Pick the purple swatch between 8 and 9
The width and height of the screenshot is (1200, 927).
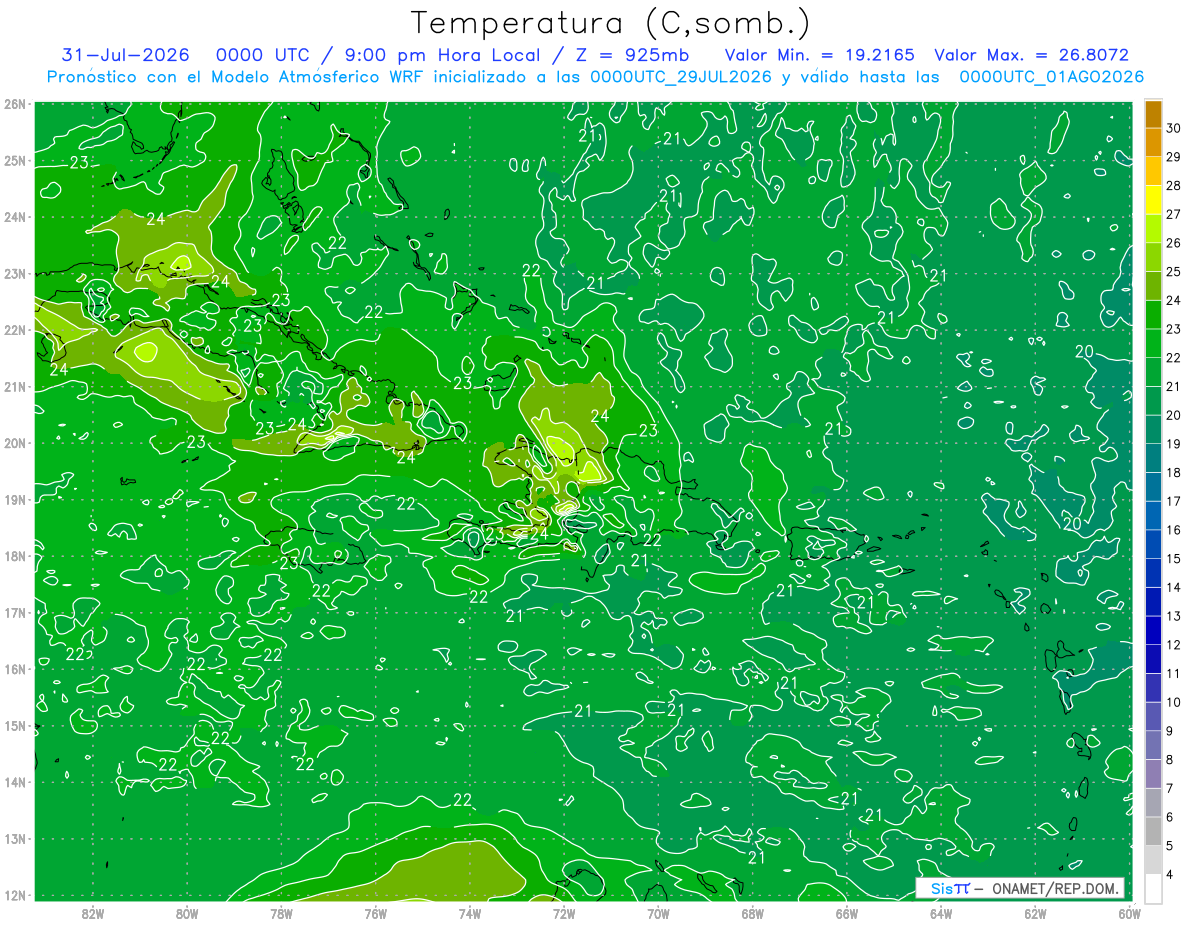[1153, 745]
